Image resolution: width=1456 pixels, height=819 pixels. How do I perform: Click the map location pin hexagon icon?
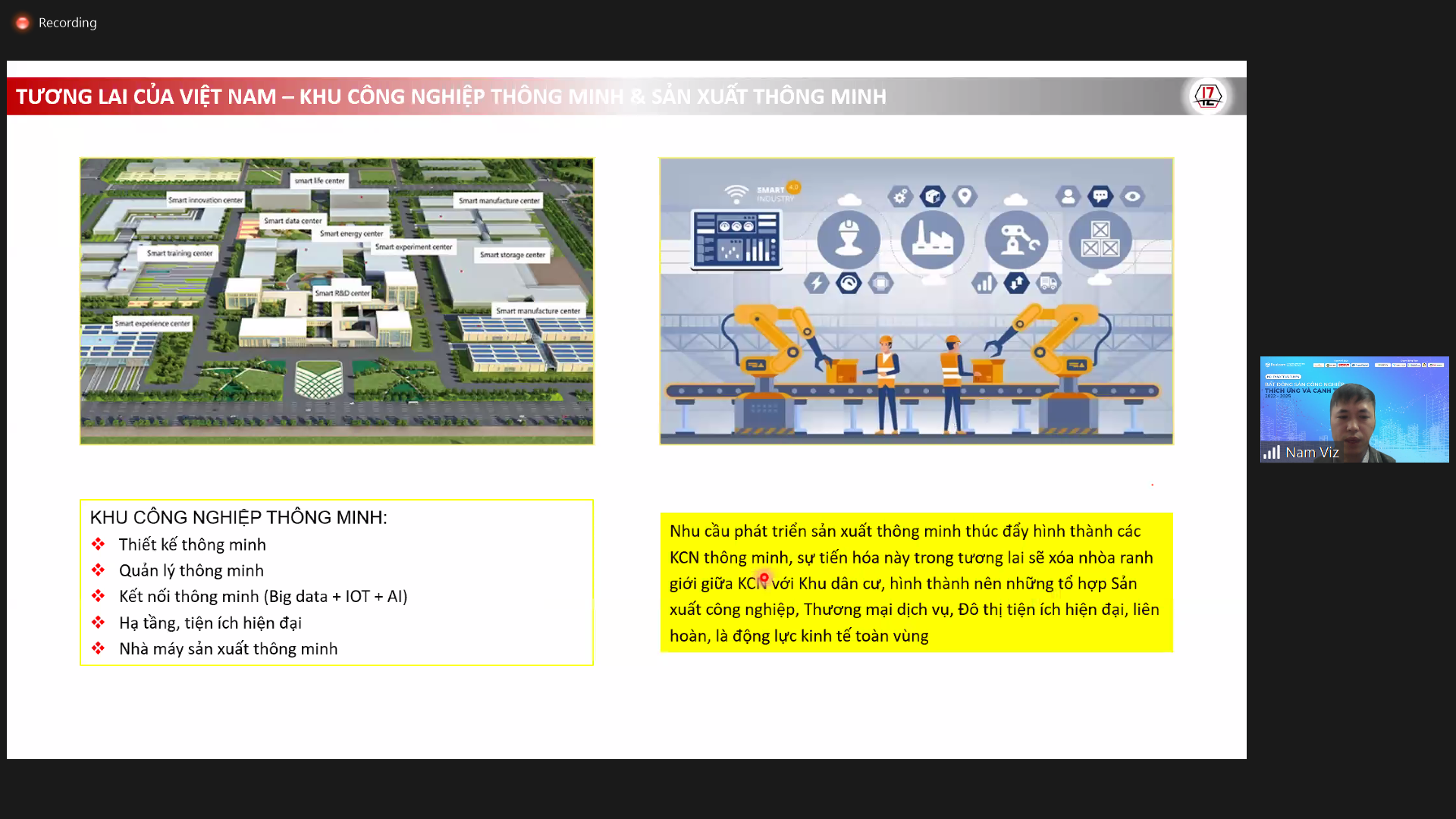pyautogui.click(x=965, y=196)
